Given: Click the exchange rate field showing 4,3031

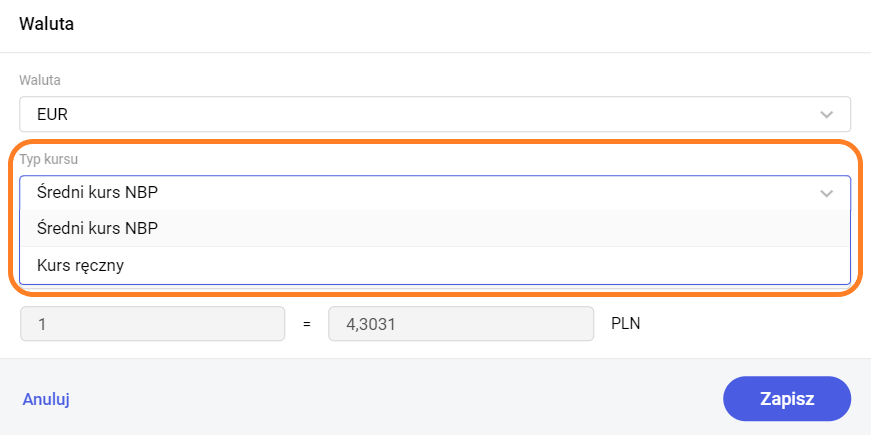Looking at the screenshot, I should (461, 324).
